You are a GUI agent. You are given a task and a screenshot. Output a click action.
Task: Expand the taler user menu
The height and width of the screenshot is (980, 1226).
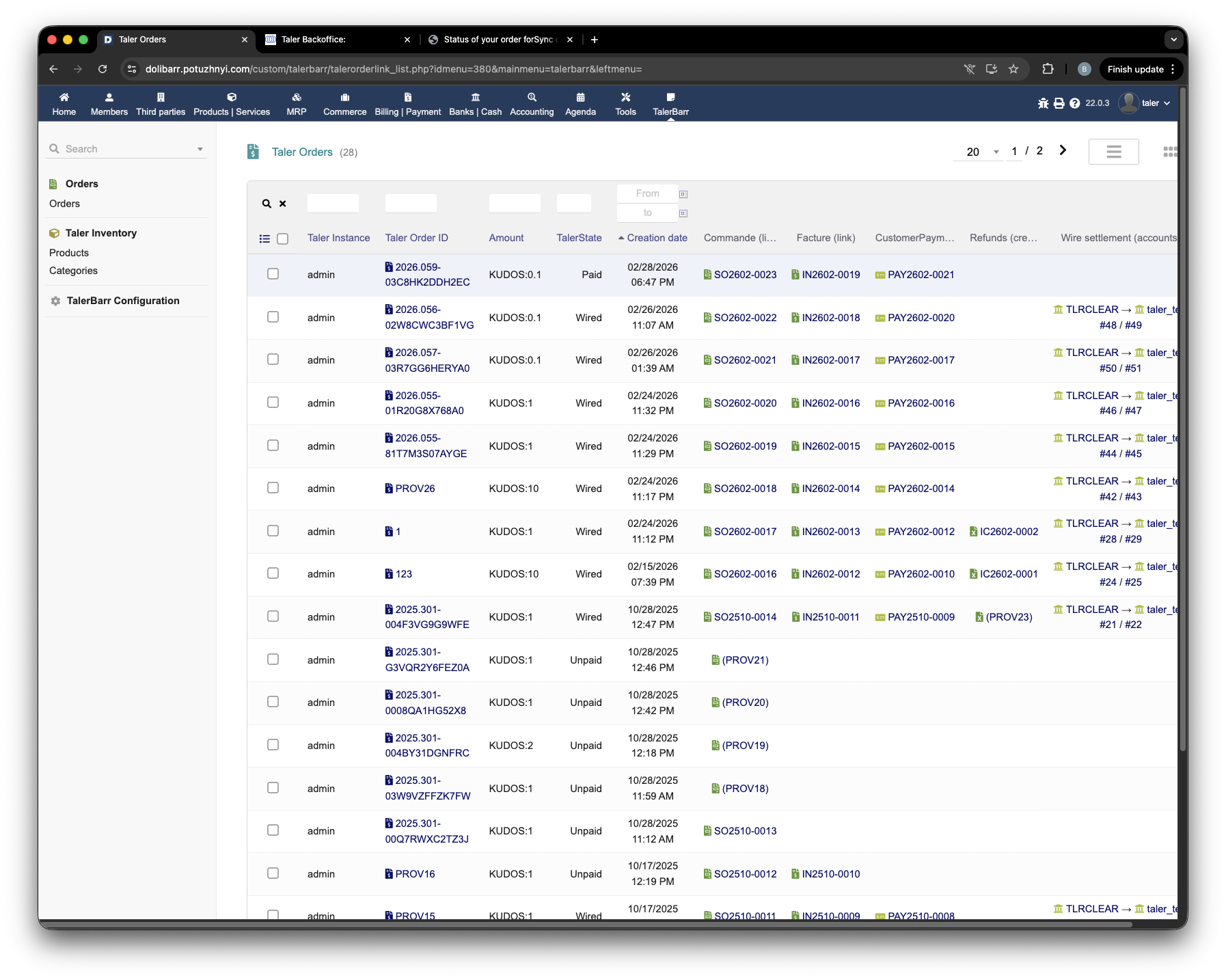click(1145, 103)
